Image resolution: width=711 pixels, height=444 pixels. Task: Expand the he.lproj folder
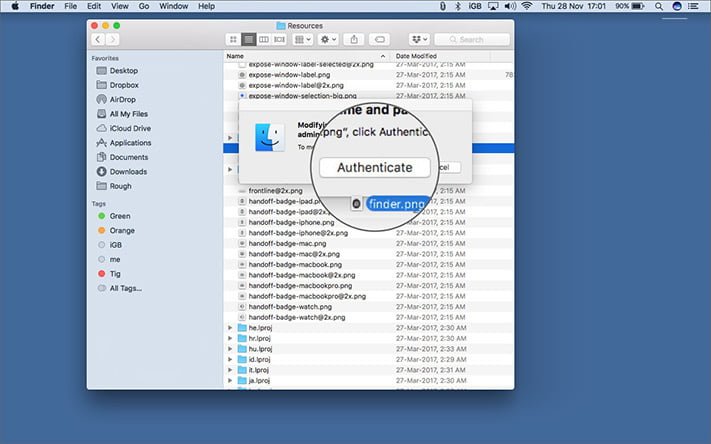point(230,328)
